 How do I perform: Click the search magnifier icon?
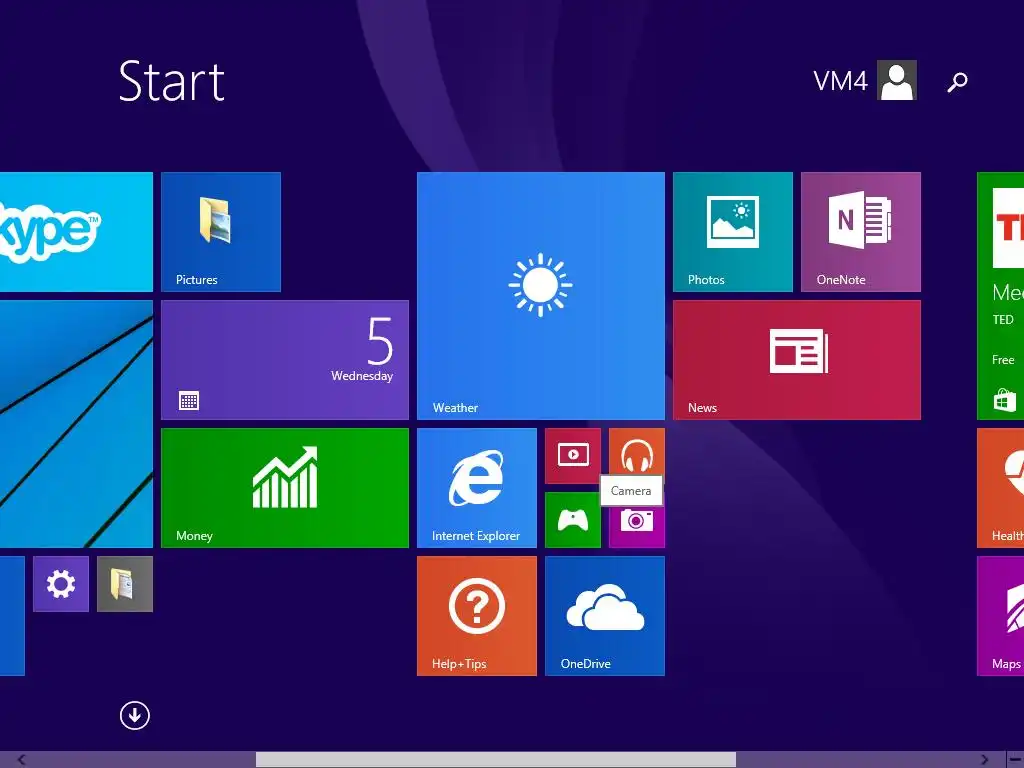tap(957, 82)
